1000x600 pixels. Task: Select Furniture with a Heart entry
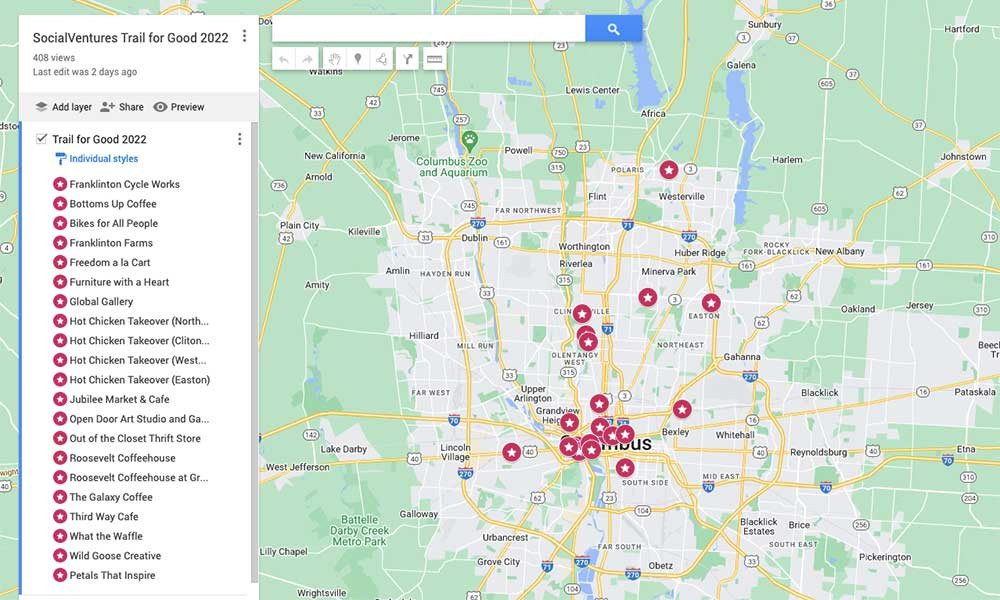(119, 282)
